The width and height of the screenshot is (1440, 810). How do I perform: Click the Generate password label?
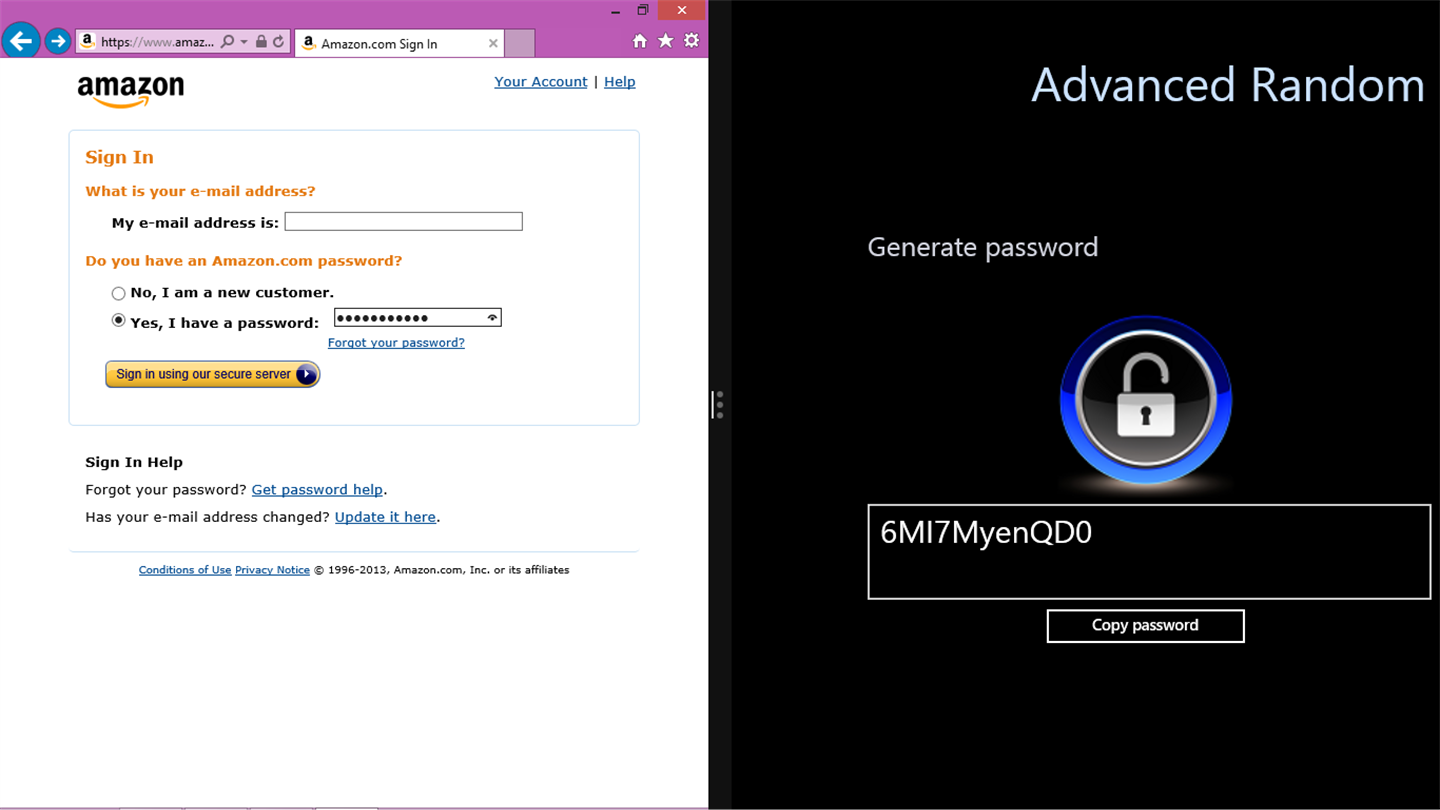(983, 247)
